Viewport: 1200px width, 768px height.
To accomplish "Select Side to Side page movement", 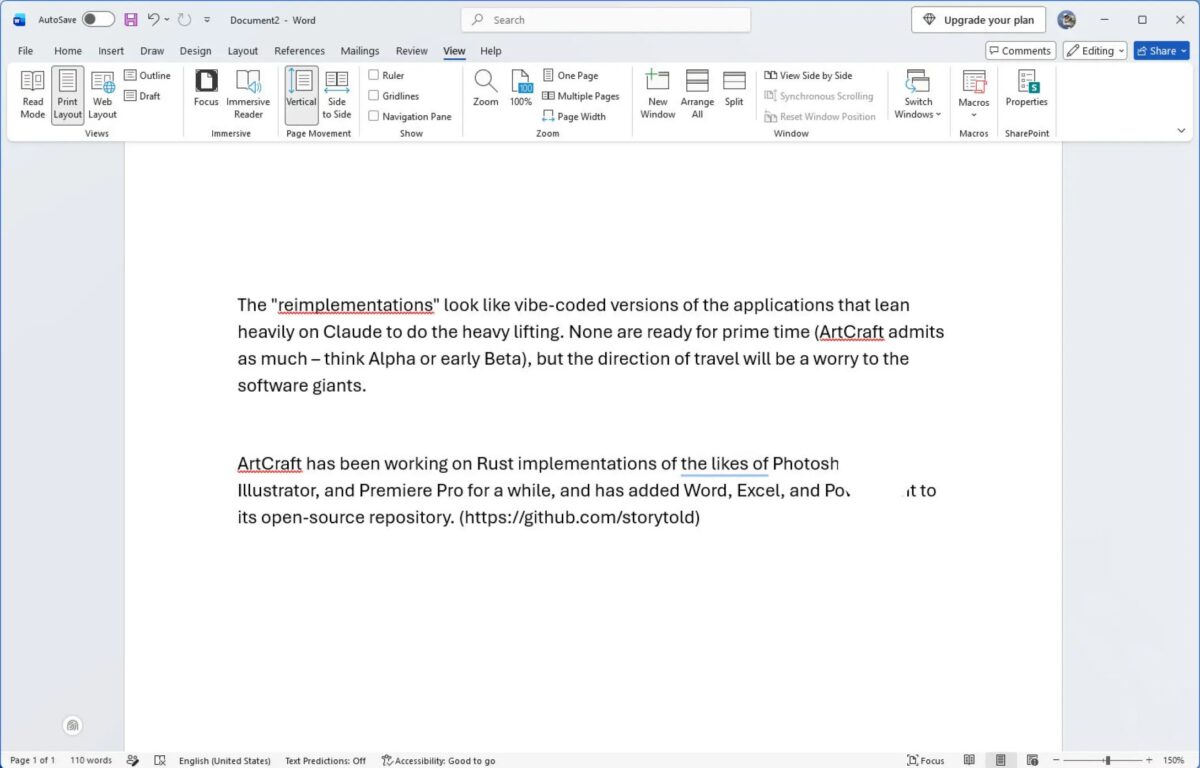I will tap(336, 95).
